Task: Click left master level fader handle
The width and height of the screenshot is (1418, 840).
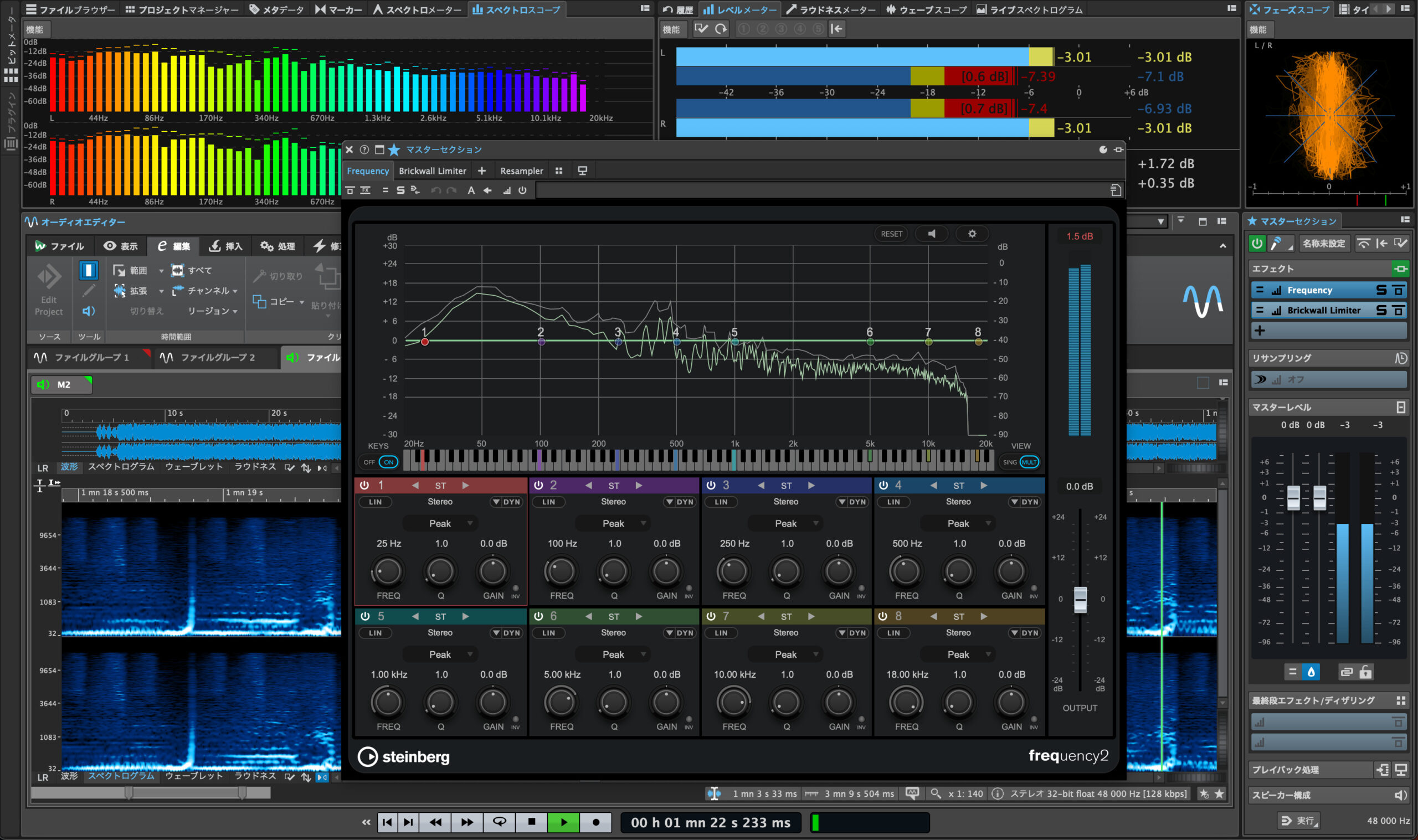Action: tap(1293, 498)
